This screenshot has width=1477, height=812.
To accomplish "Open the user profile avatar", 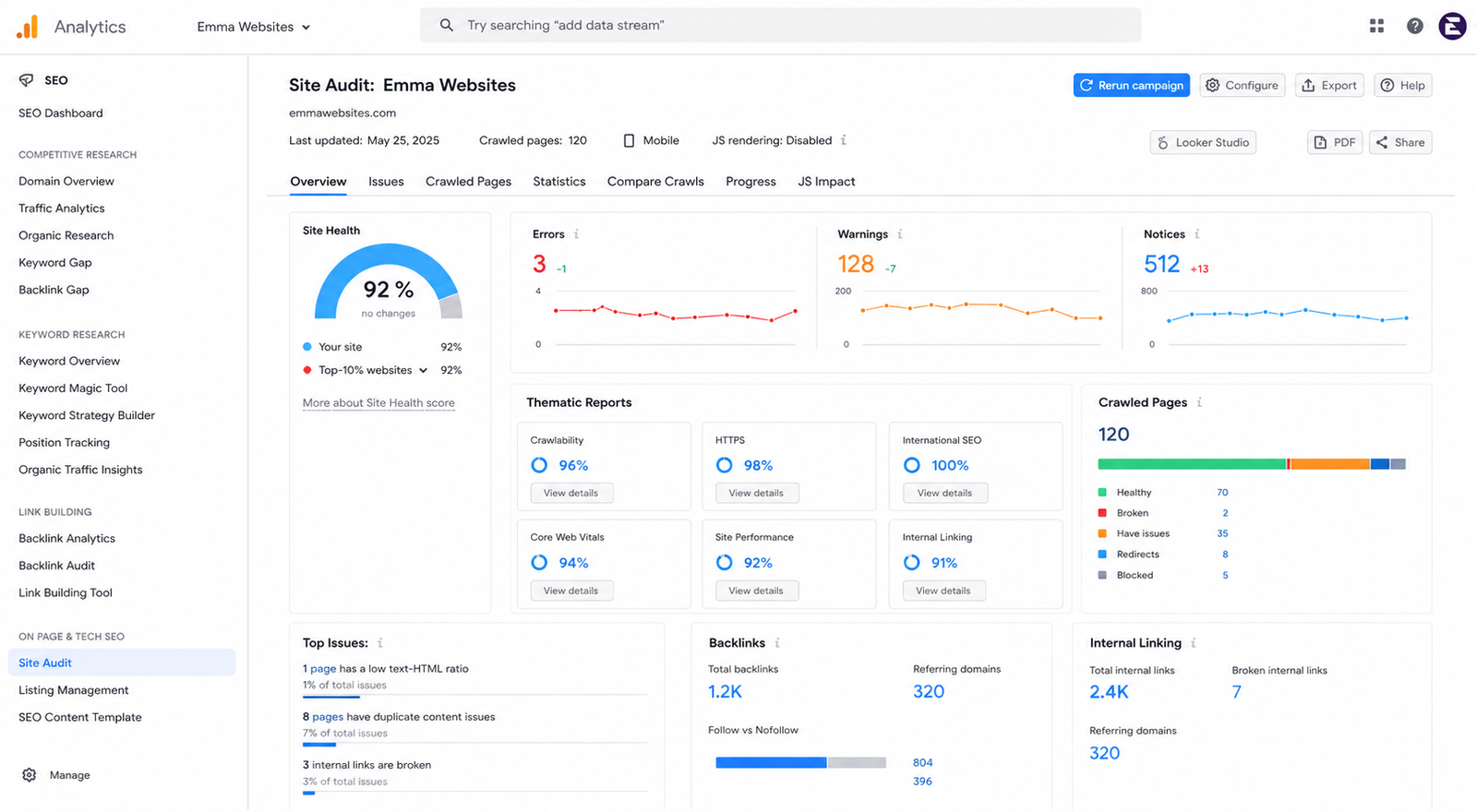I will tap(1452, 26).
